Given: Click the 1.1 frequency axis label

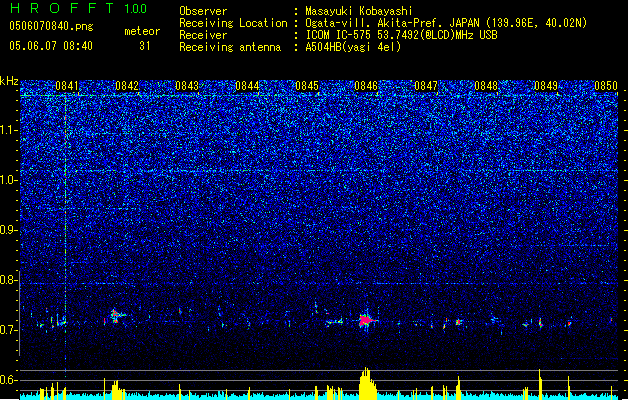Looking at the screenshot, I should tap(9, 130).
